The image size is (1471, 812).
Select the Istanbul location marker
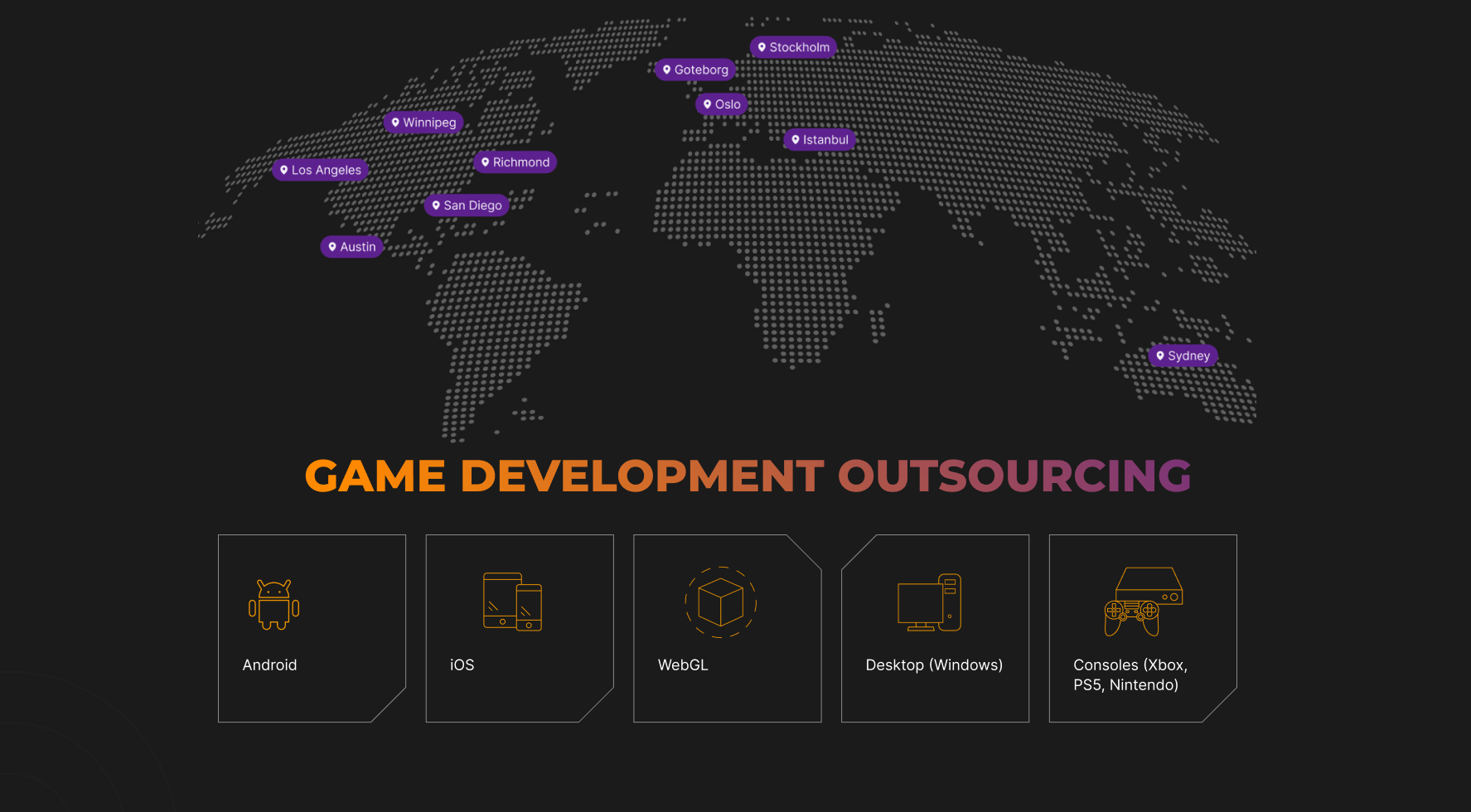[820, 140]
